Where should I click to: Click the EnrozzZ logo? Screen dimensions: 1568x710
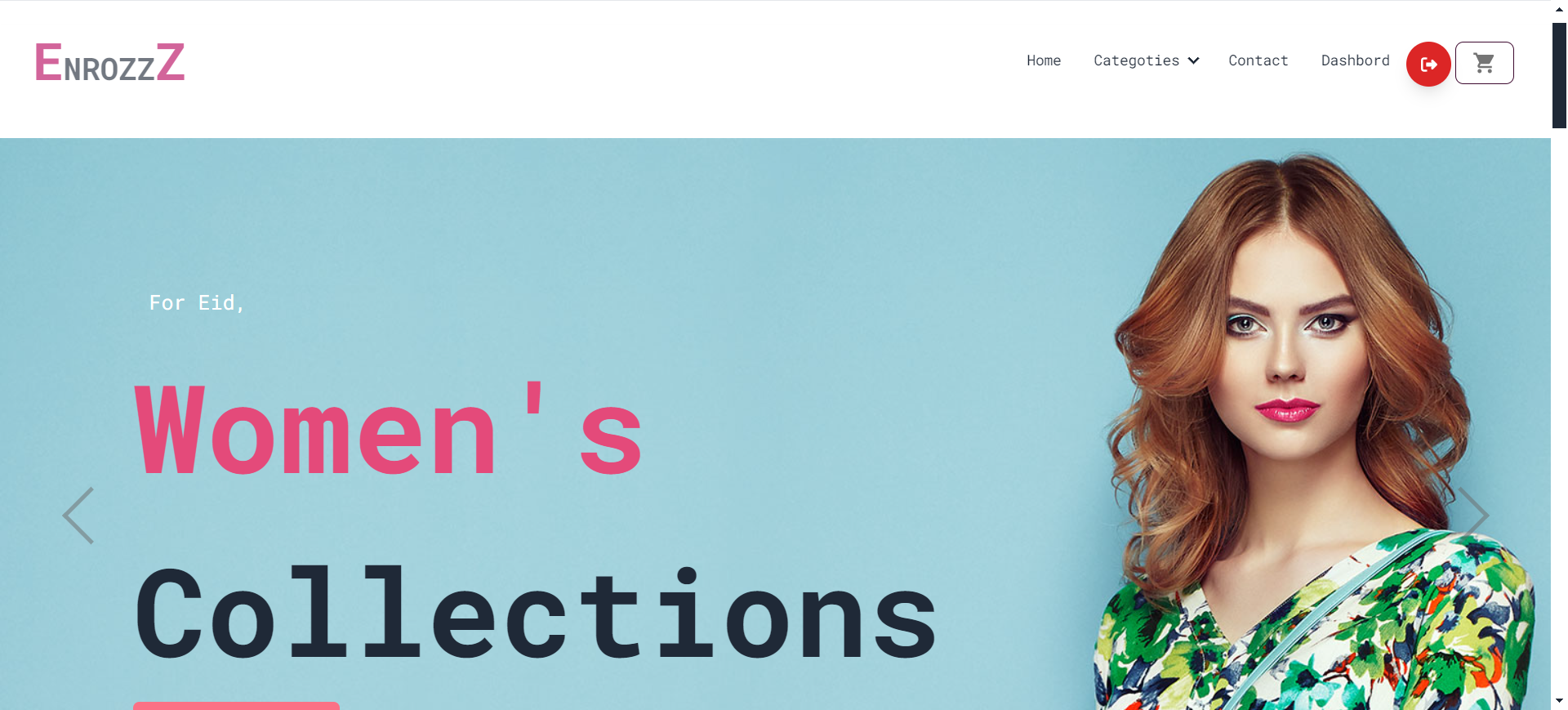click(109, 63)
